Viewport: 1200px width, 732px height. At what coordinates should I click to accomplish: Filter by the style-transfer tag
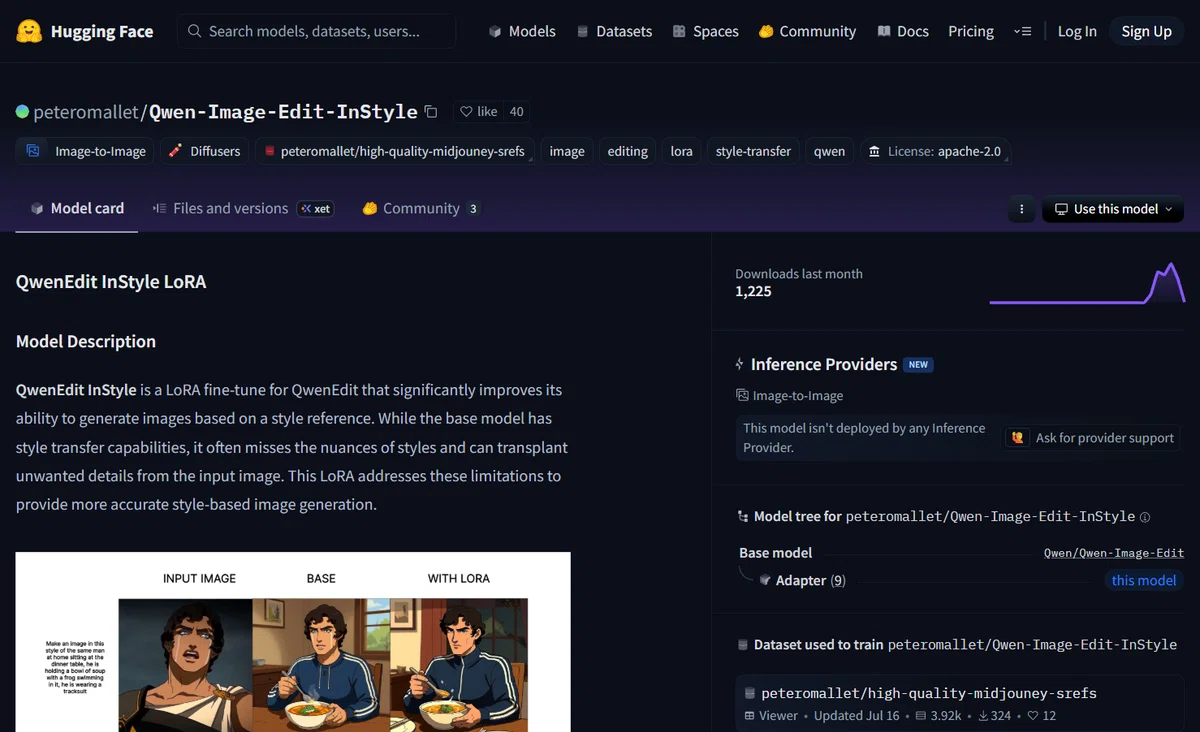(x=753, y=151)
